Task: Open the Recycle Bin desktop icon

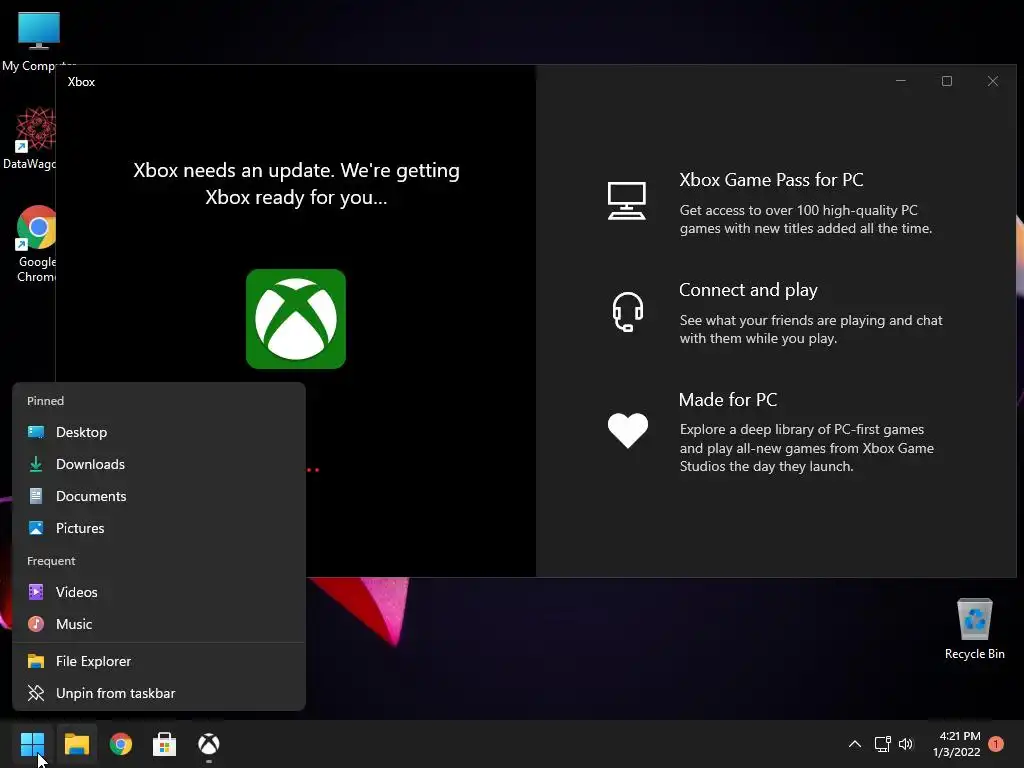Action: tap(974, 629)
